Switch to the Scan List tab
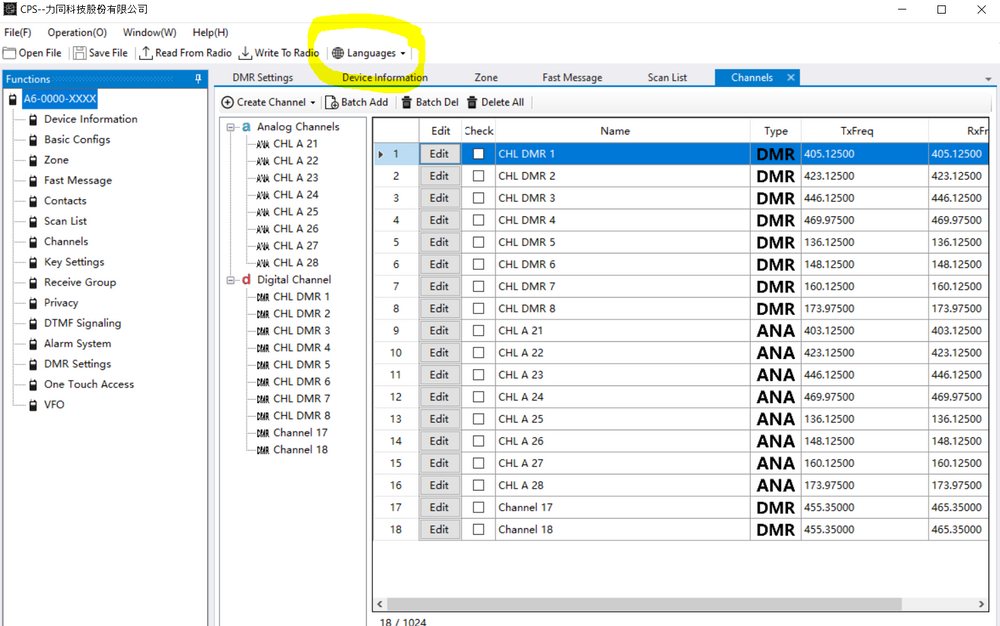Image resolution: width=1000 pixels, height=626 pixels. click(x=667, y=77)
